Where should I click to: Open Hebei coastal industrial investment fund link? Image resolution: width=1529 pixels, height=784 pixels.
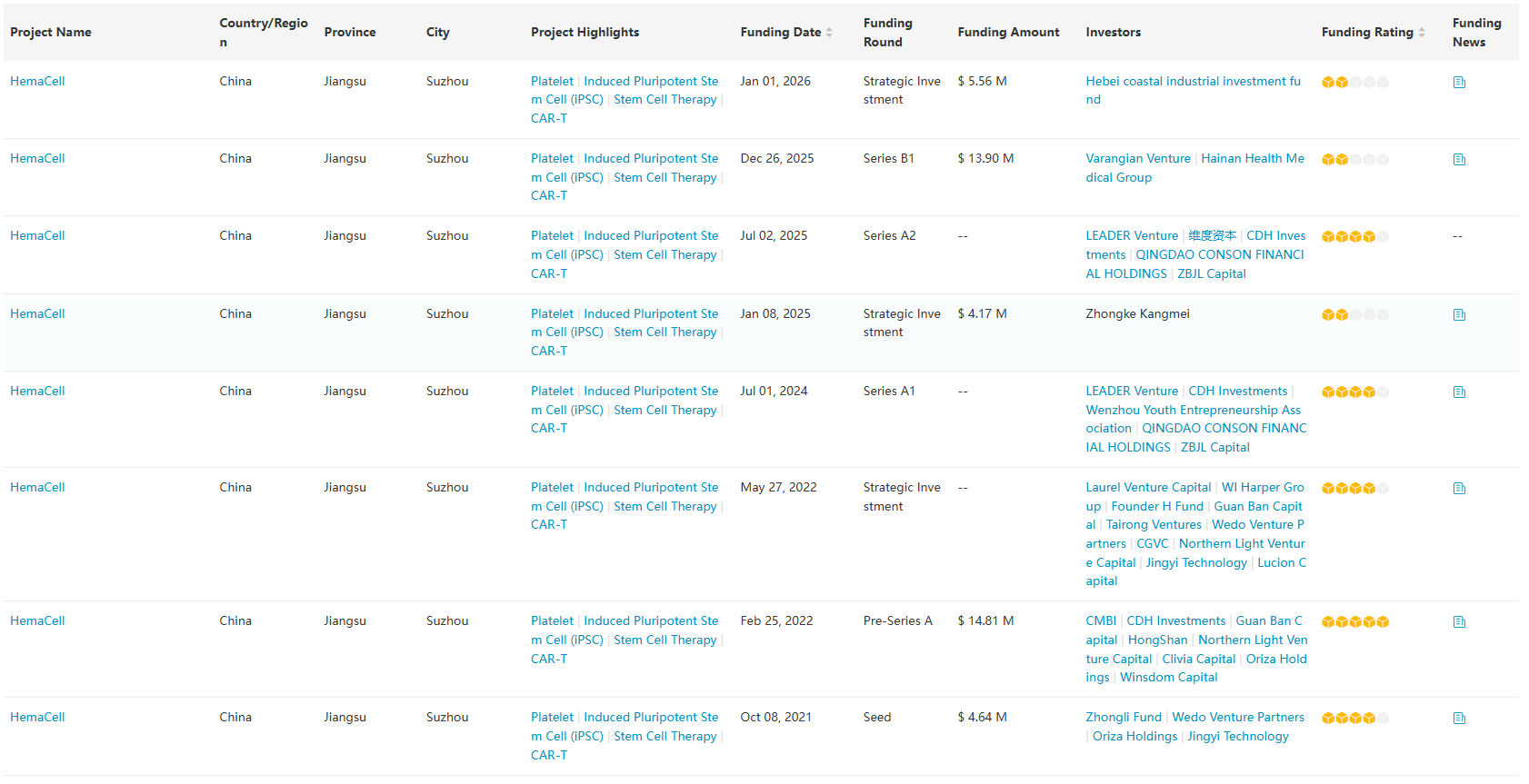click(x=1192, y=81)
